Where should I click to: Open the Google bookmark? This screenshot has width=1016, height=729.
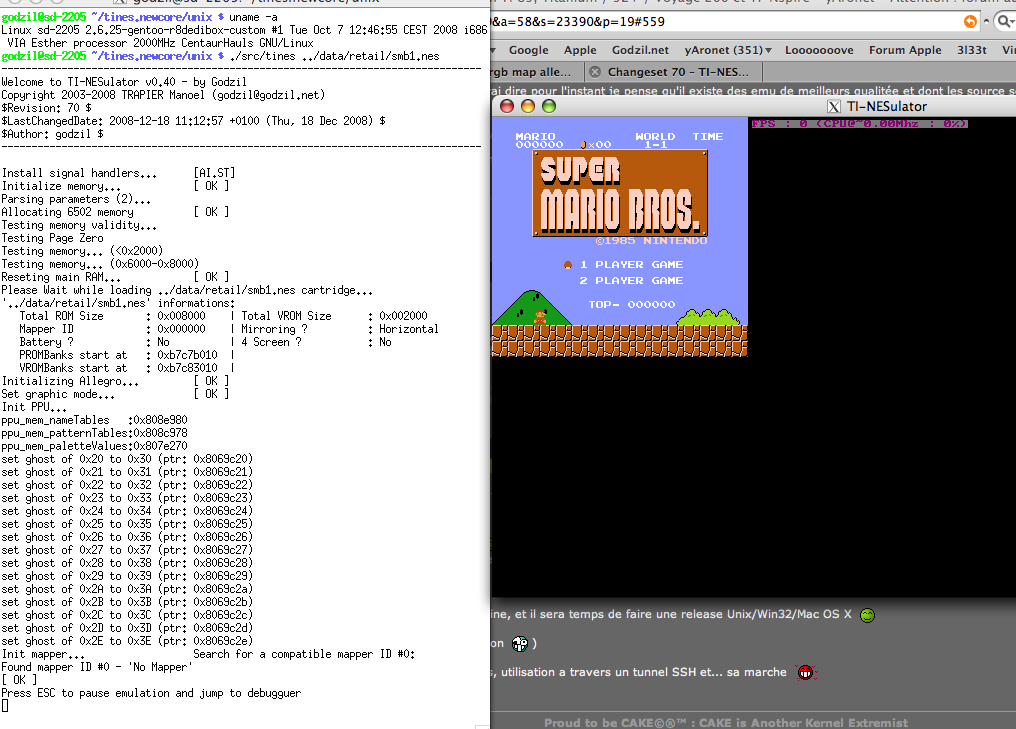(x=528, y=50)
